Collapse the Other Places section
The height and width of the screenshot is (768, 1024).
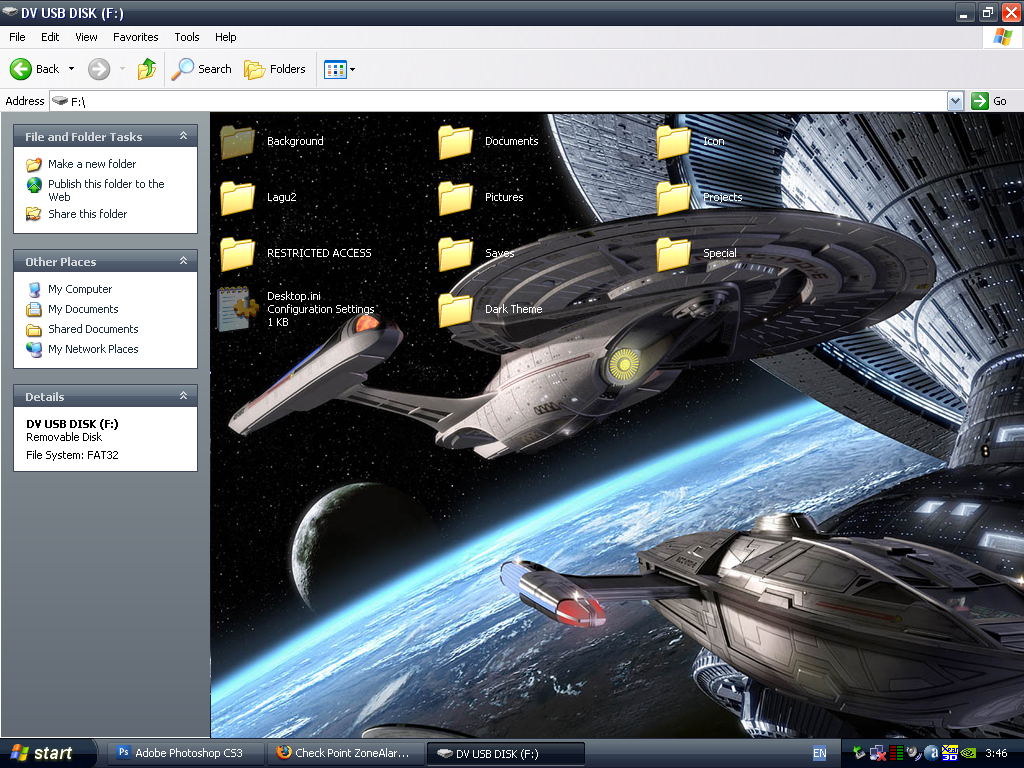183,261
